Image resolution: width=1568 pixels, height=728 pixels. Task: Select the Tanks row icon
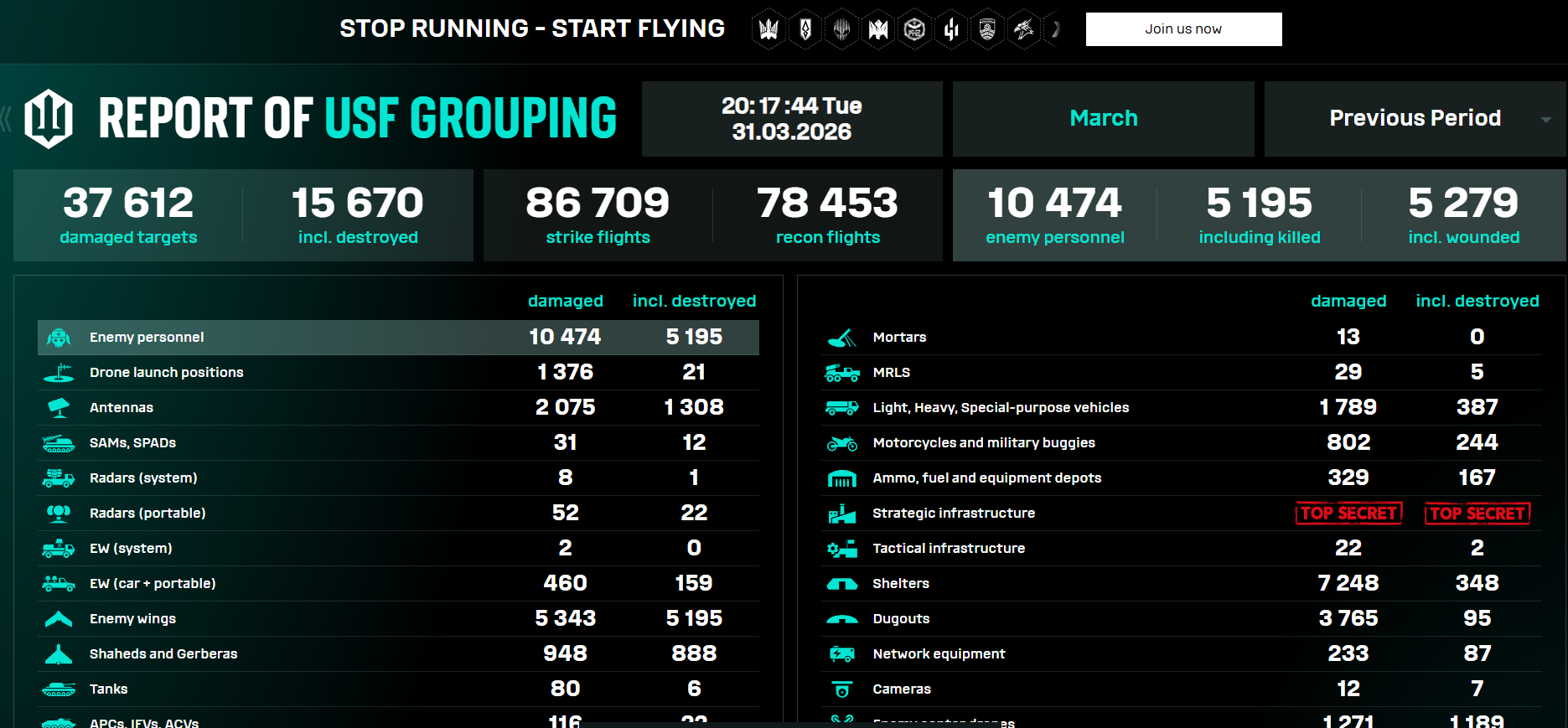pyautogui.click(x=59, y=689)
